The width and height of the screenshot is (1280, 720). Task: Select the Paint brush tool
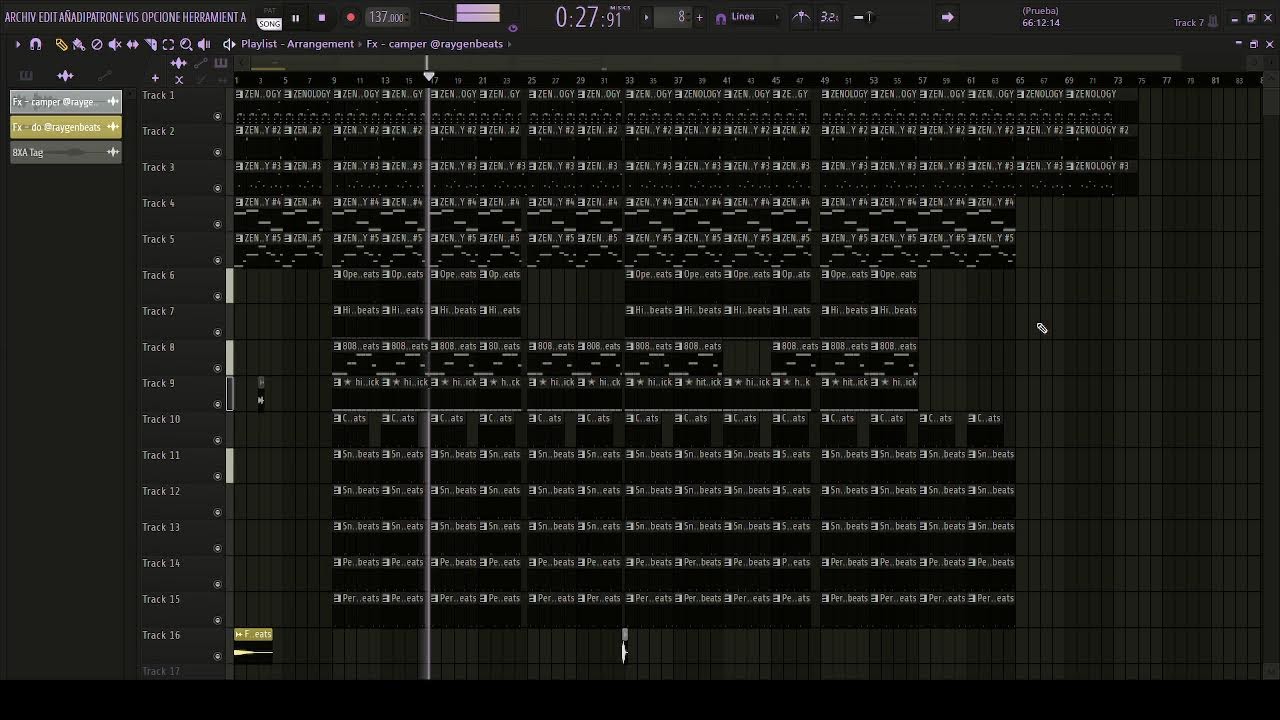(x=78, y=44)
